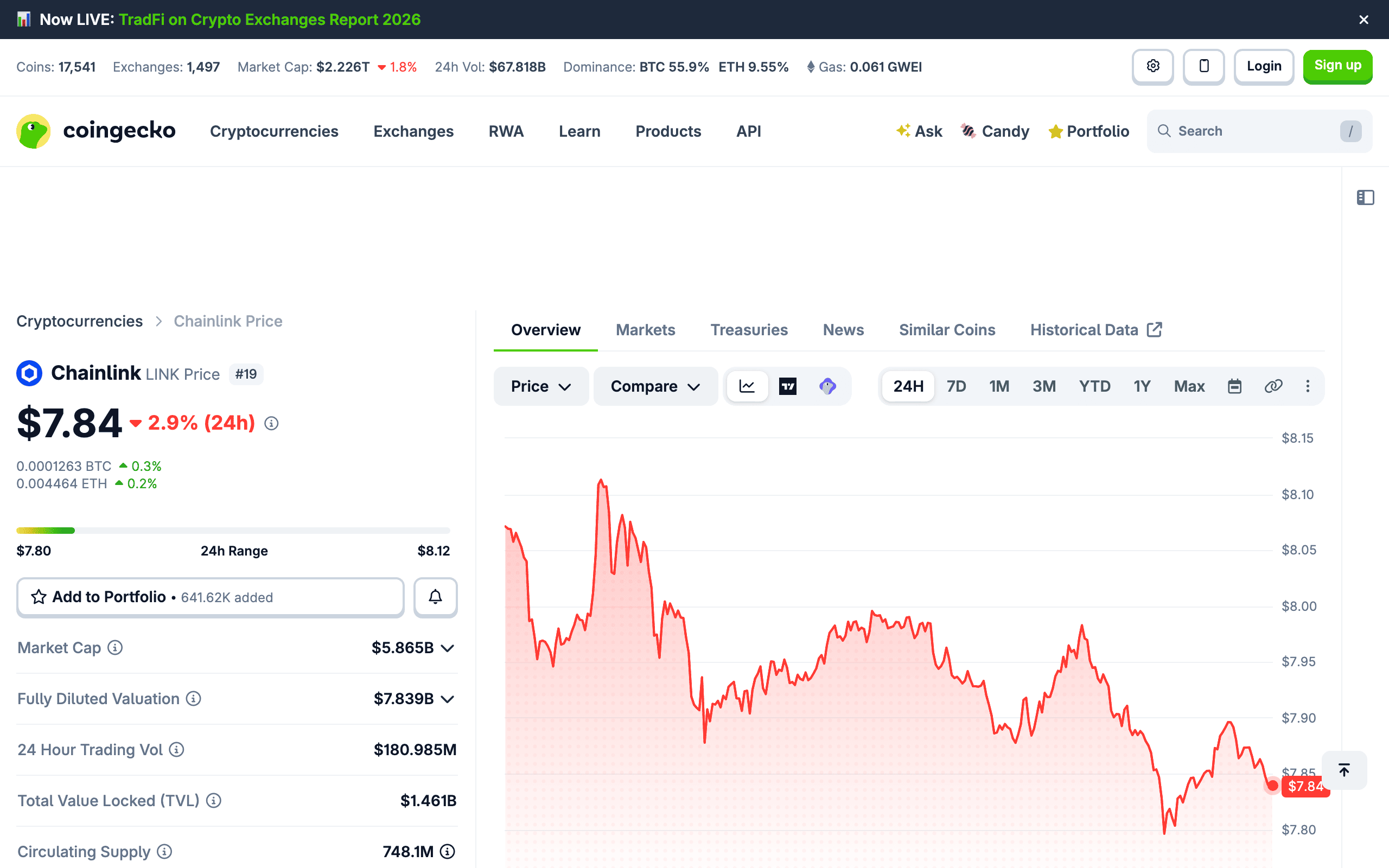Set price alert bell icon
1389x868 pixels.
(x=436, y=597)
